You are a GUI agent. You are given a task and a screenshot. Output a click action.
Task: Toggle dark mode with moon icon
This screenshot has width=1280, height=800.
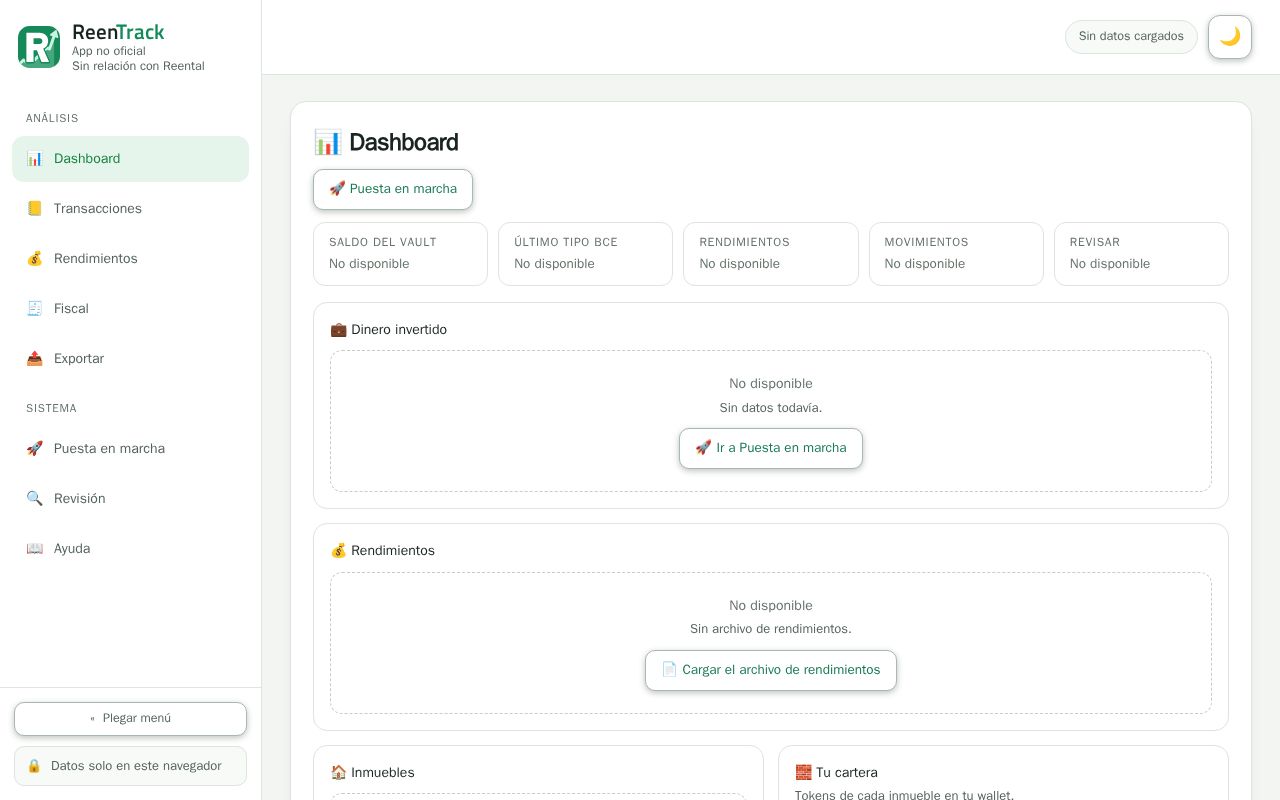point(1230,37)
